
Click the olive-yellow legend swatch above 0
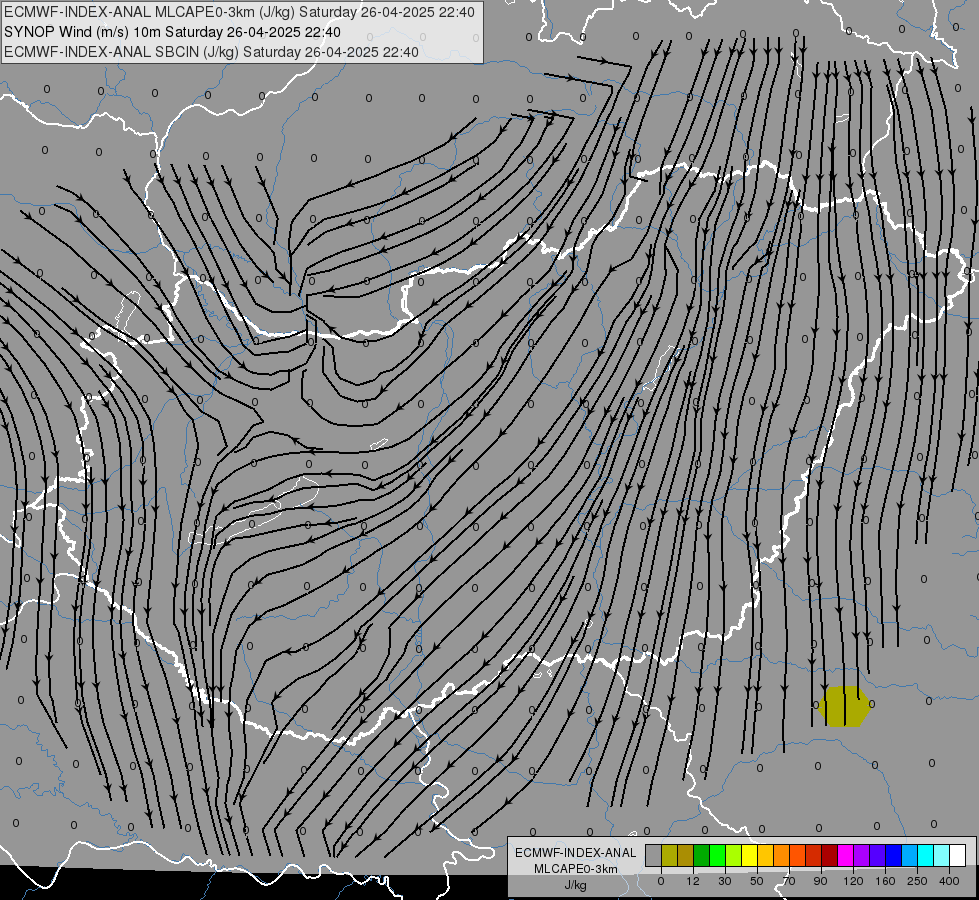(669, 855)
